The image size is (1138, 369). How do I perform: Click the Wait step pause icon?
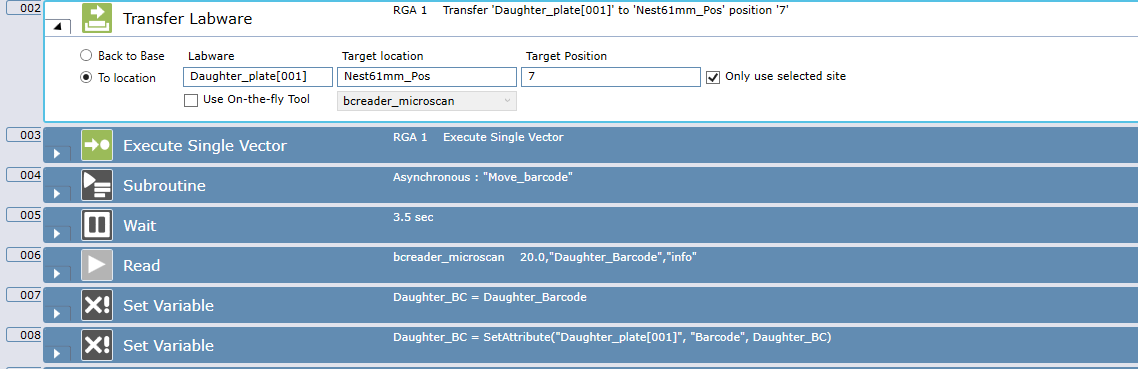[97, 225]
